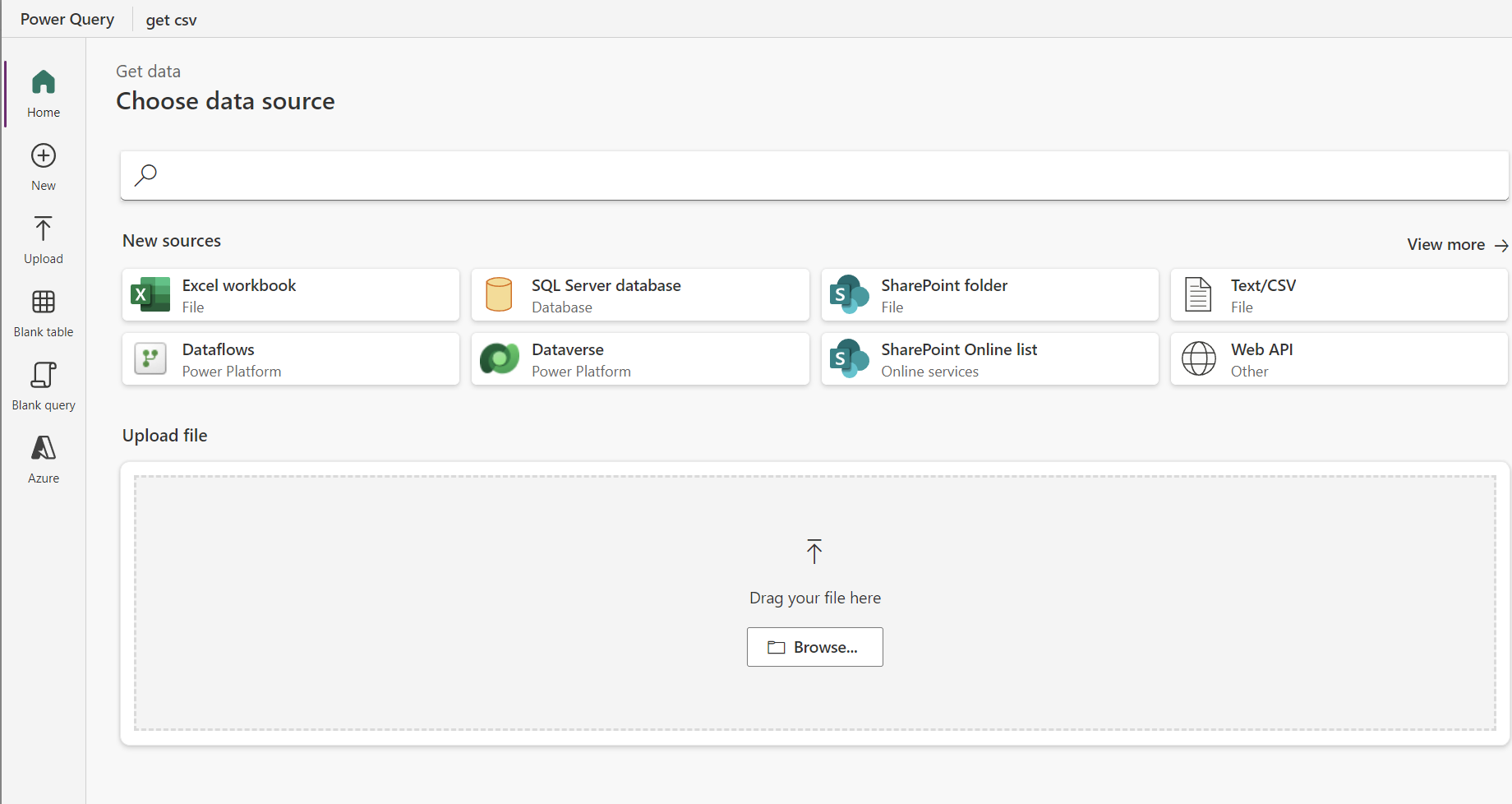Viewport: 1512px width, 804px height.
Task: Click the upload arrow in drop zone
Action: (814, 552)
